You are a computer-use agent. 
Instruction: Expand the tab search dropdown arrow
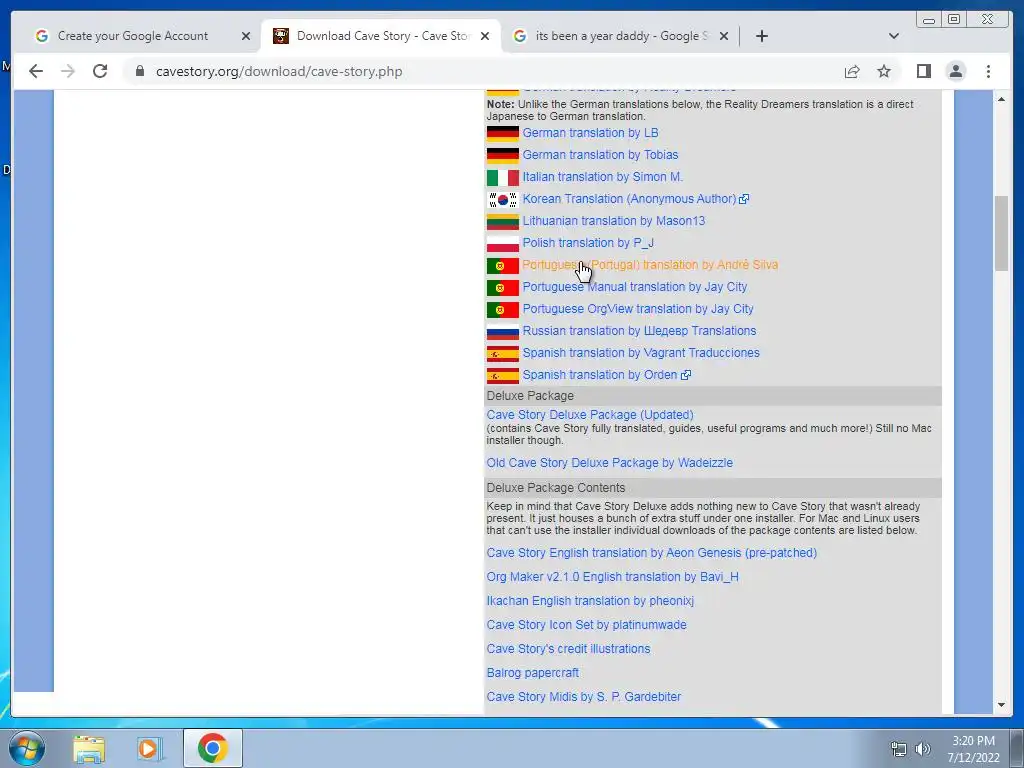(x=894, y=36)
